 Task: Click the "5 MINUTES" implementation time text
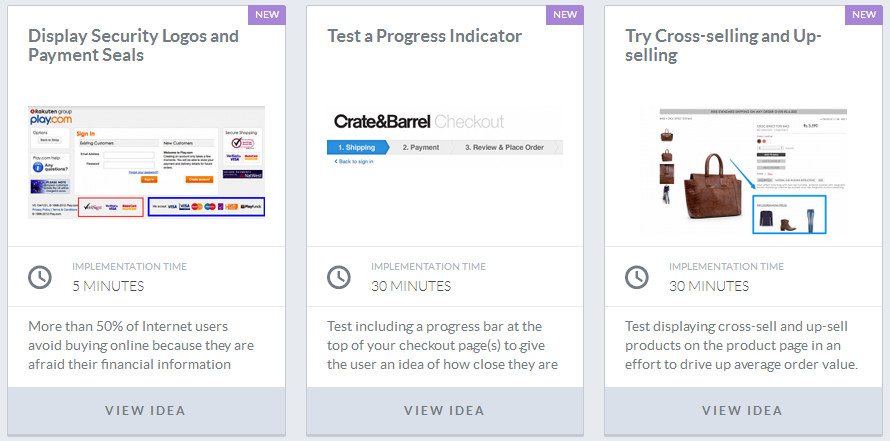coord(108,286)
